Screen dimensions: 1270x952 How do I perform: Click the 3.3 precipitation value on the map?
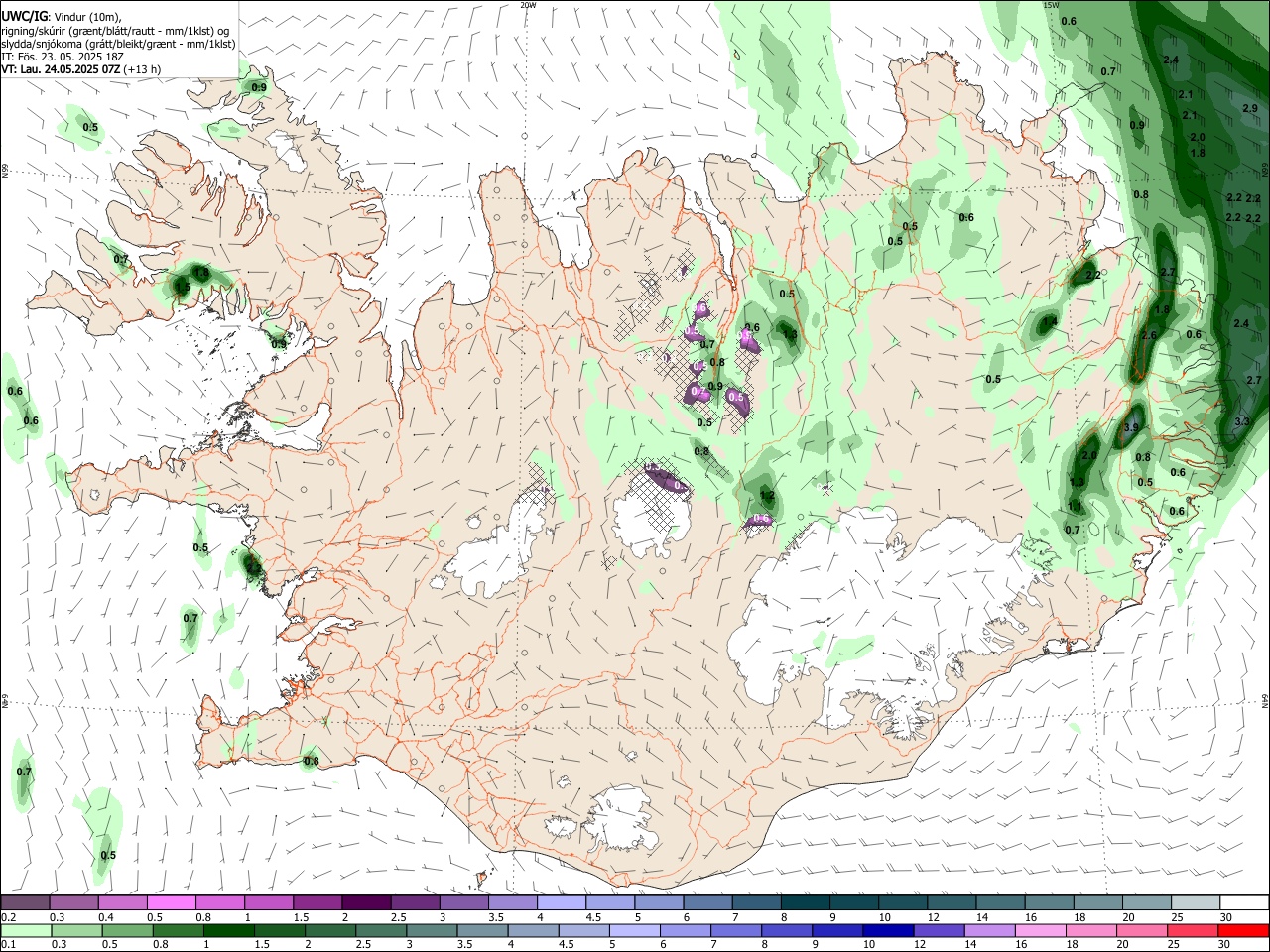point(1242,421)
